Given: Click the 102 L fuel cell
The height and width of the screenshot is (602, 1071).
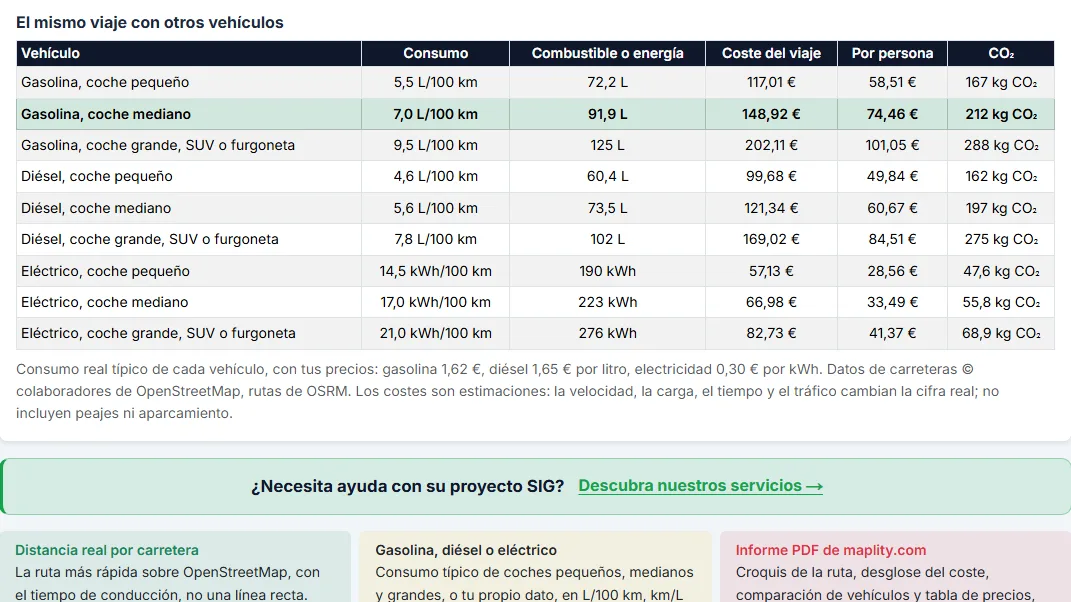Looking at the screenshot, I should [x=607, y=240].
